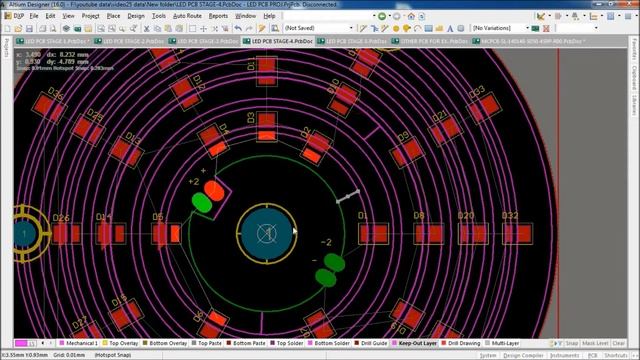This screenshot has width=640, height=360.
Task: Select the Bottom Paste layer tab
Action: [x=246, y=343]
